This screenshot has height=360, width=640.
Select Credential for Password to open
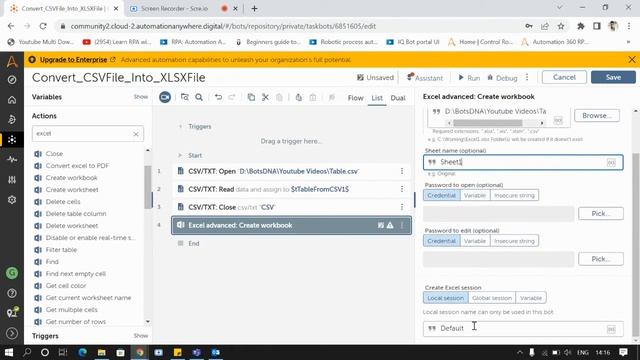click(442, 195)
